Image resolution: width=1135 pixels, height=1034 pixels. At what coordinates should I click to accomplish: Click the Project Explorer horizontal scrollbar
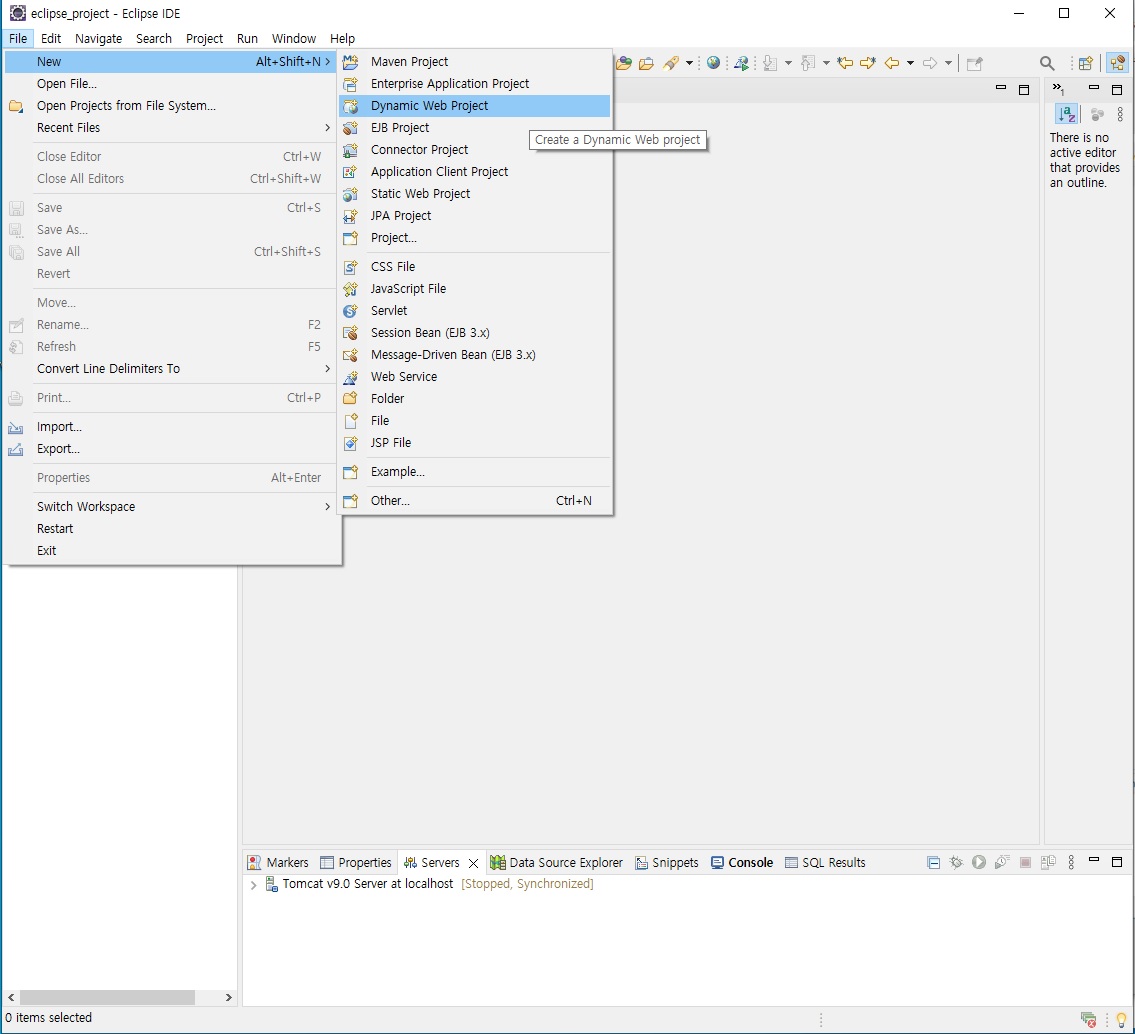pos(107,997)
